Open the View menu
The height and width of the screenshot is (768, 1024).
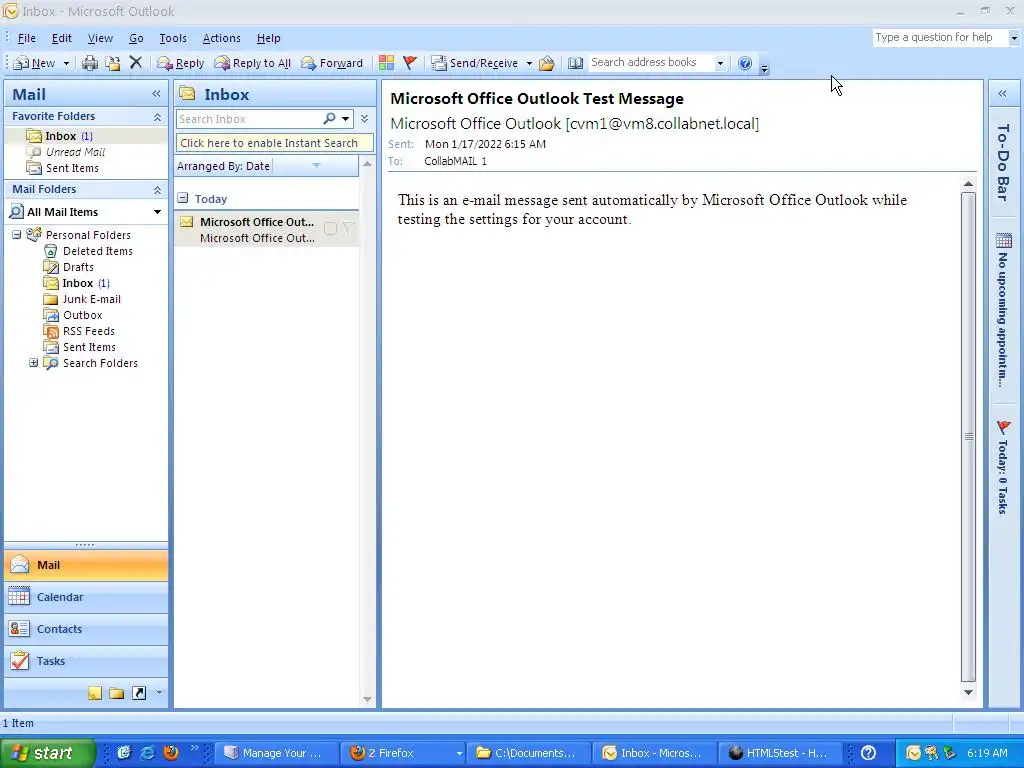tap(100, 38)
